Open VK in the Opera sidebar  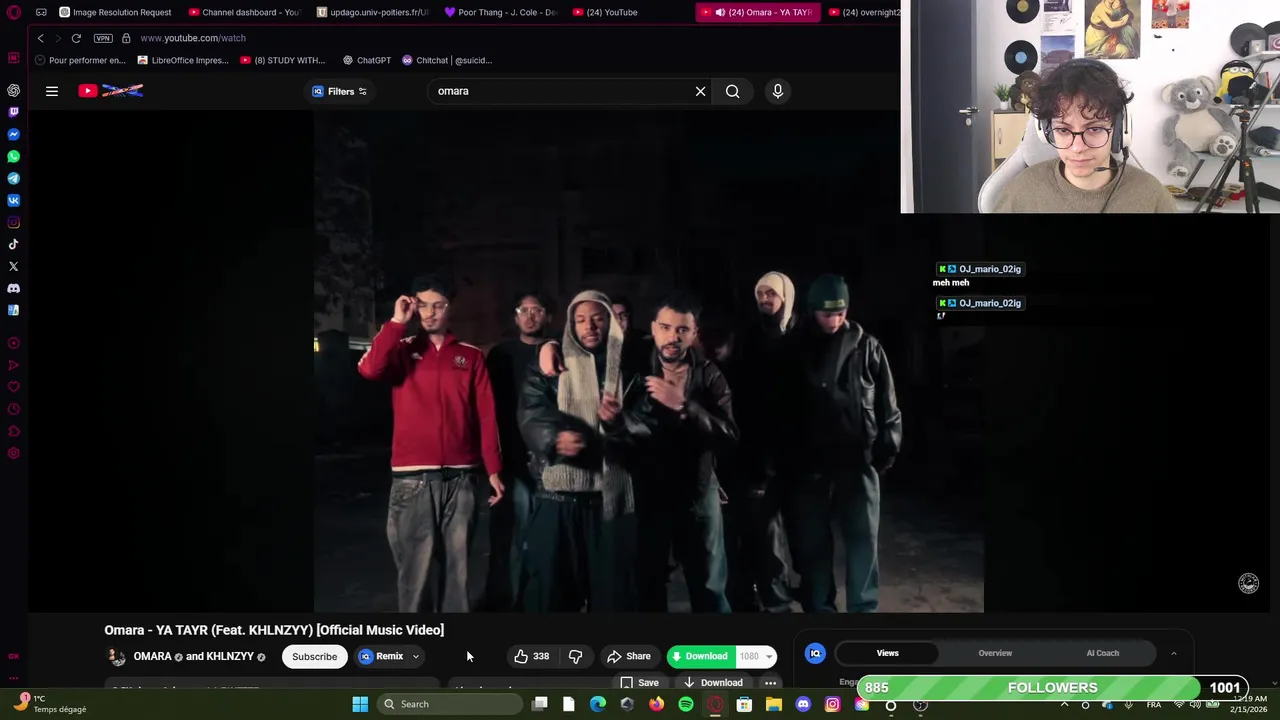coord(13,200)
